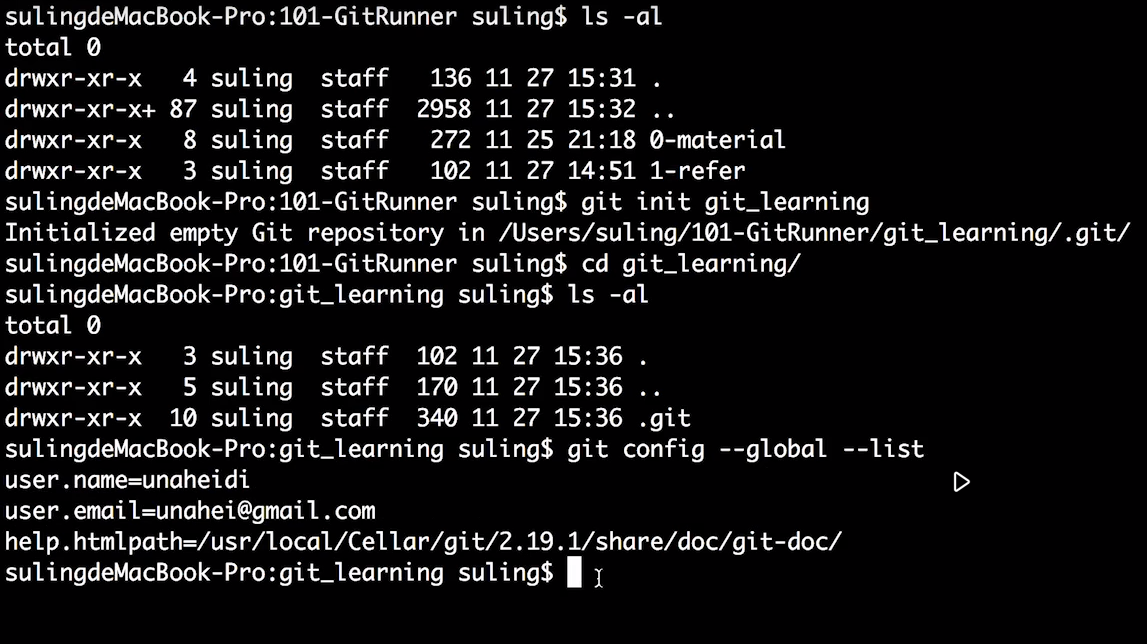This screenshot has height=644, width=1147.
Task: Click the 'Initialized empty Git repository' message
Action: (226, 233)
